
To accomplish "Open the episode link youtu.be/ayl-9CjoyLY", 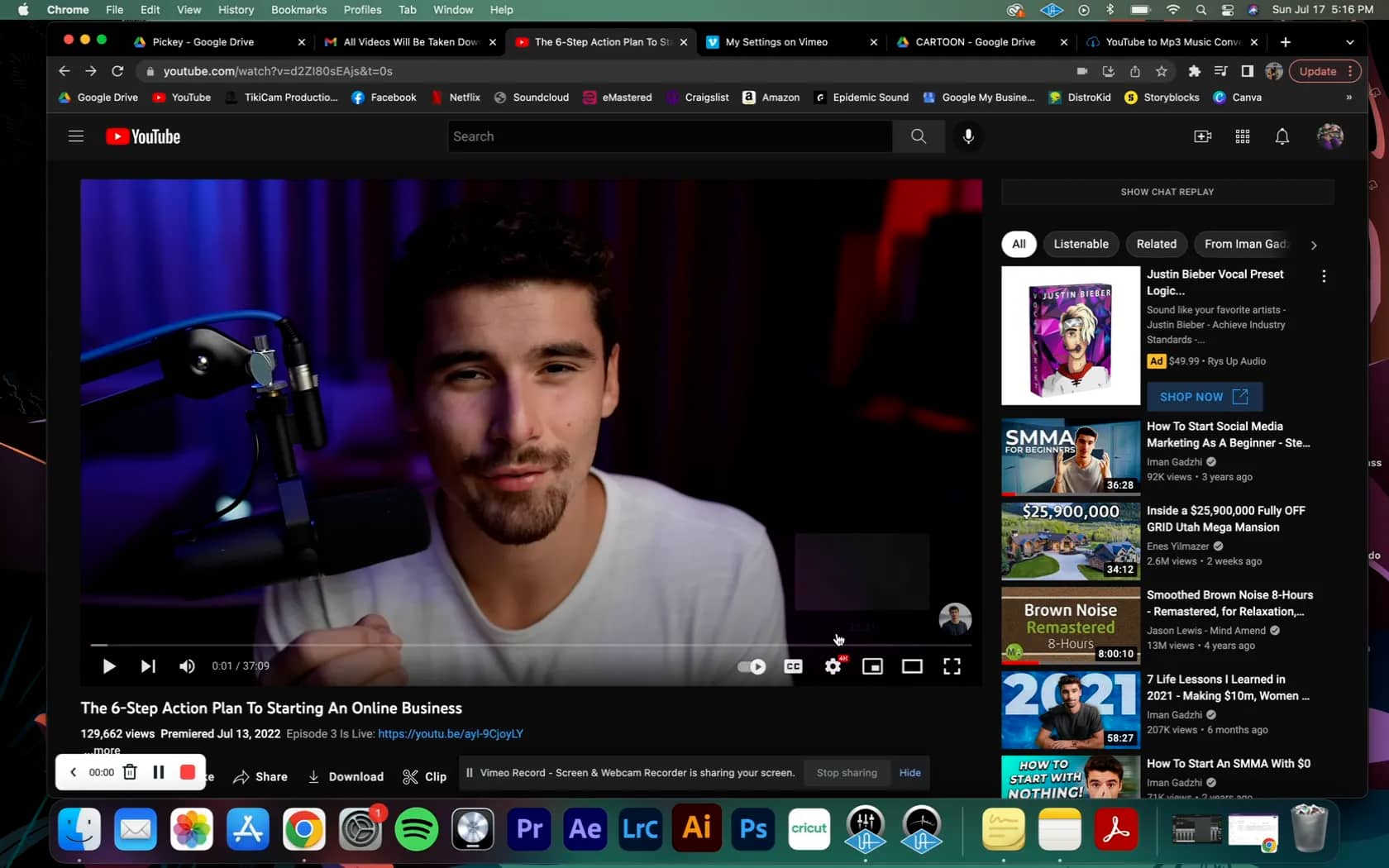I will click(451, 733).
